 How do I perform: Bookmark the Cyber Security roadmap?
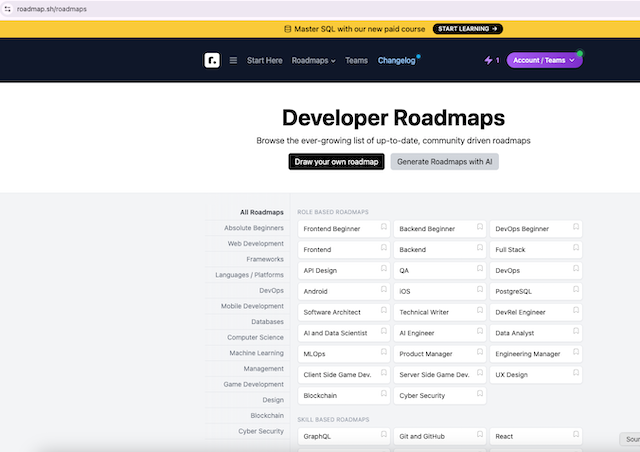[480, 393]
